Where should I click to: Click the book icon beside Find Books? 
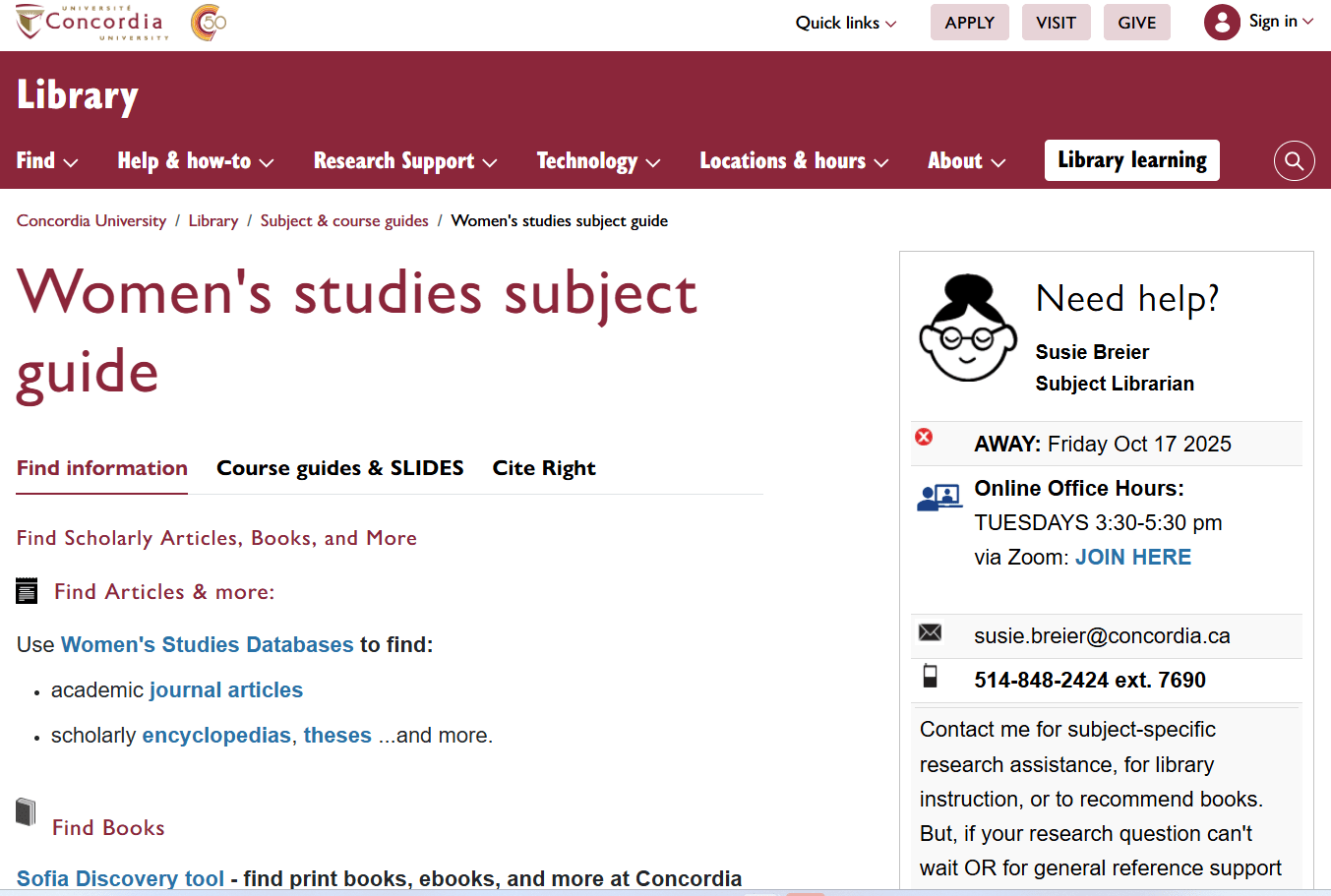pos(26,812)
